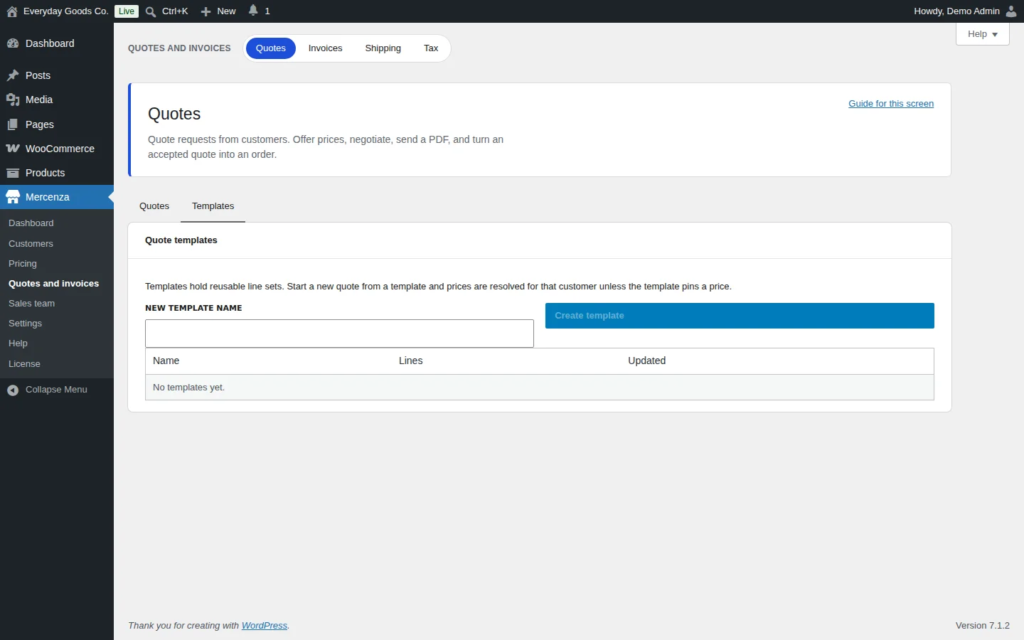Click the Dashboard gauge icon in sidebar

click(12, 43)
